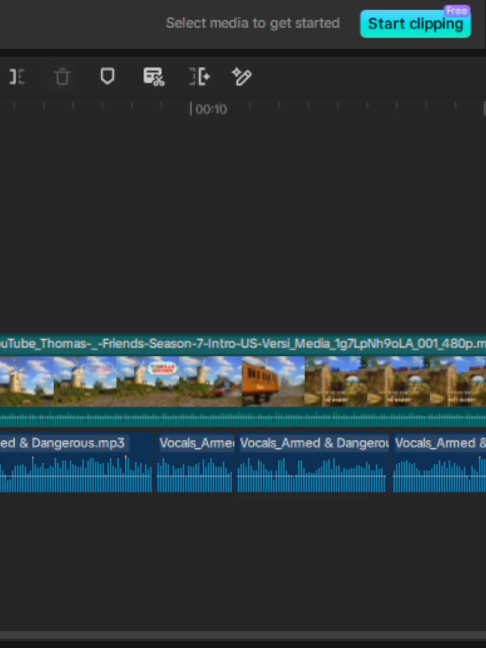Viewport: 486px width, 648px height.
Task: Click the Thomas logo windmill thumbnail frame
Action: click(x=148, y=381)
